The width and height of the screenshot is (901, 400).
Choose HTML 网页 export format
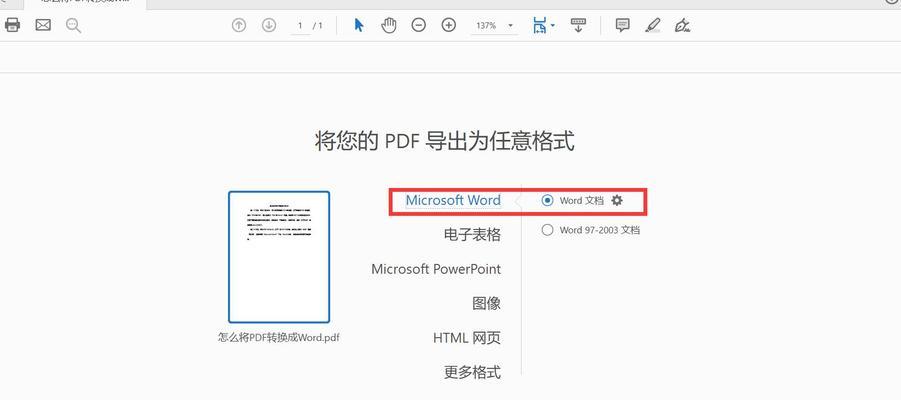(467, 338)
